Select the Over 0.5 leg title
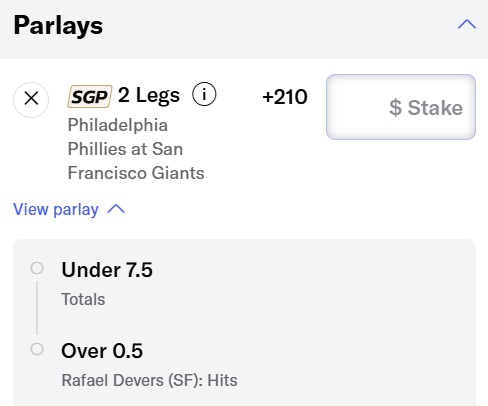Viewport: 488px width, 406px height. pyautogui.click(x=102, y=351)
